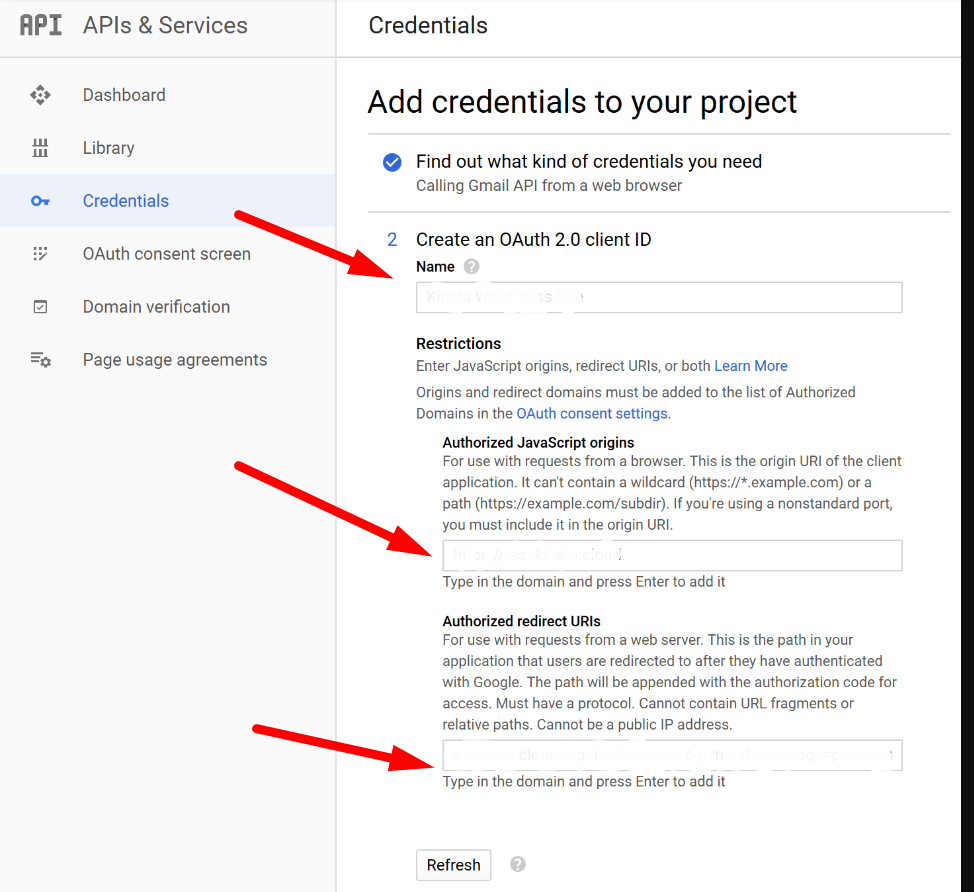974x892 pixels.
Task: Click the Page usage agreements icon
Action: 40,360
